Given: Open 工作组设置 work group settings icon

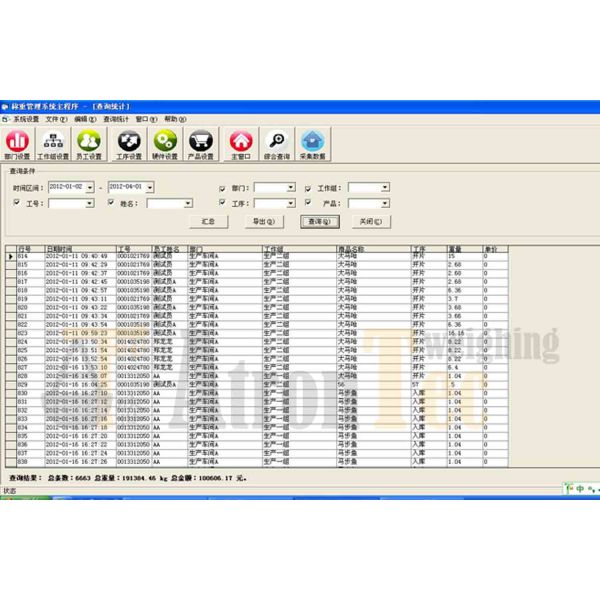Looking at the screenshot, I should [53, 143].
